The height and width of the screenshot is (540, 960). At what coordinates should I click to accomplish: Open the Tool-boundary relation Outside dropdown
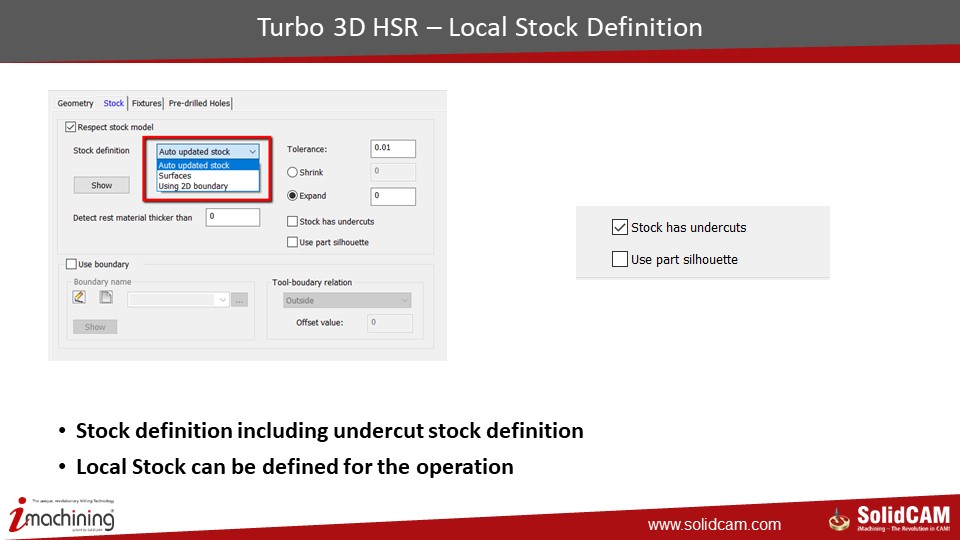point(347,300)
